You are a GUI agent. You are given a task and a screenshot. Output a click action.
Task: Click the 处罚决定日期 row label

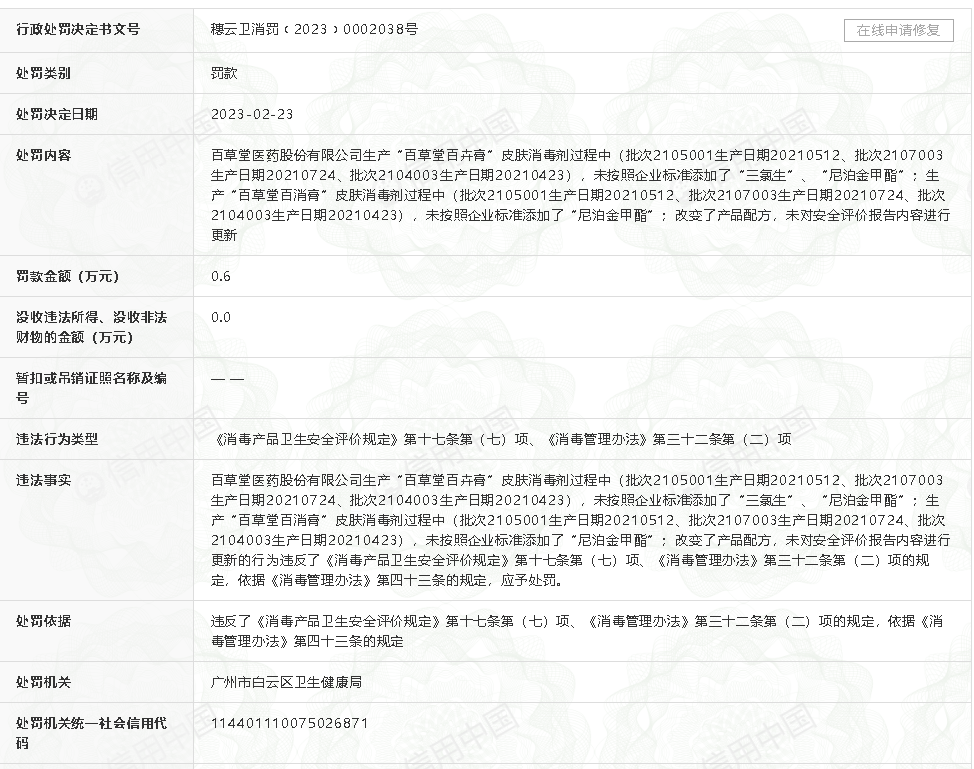tap(57, 114)
